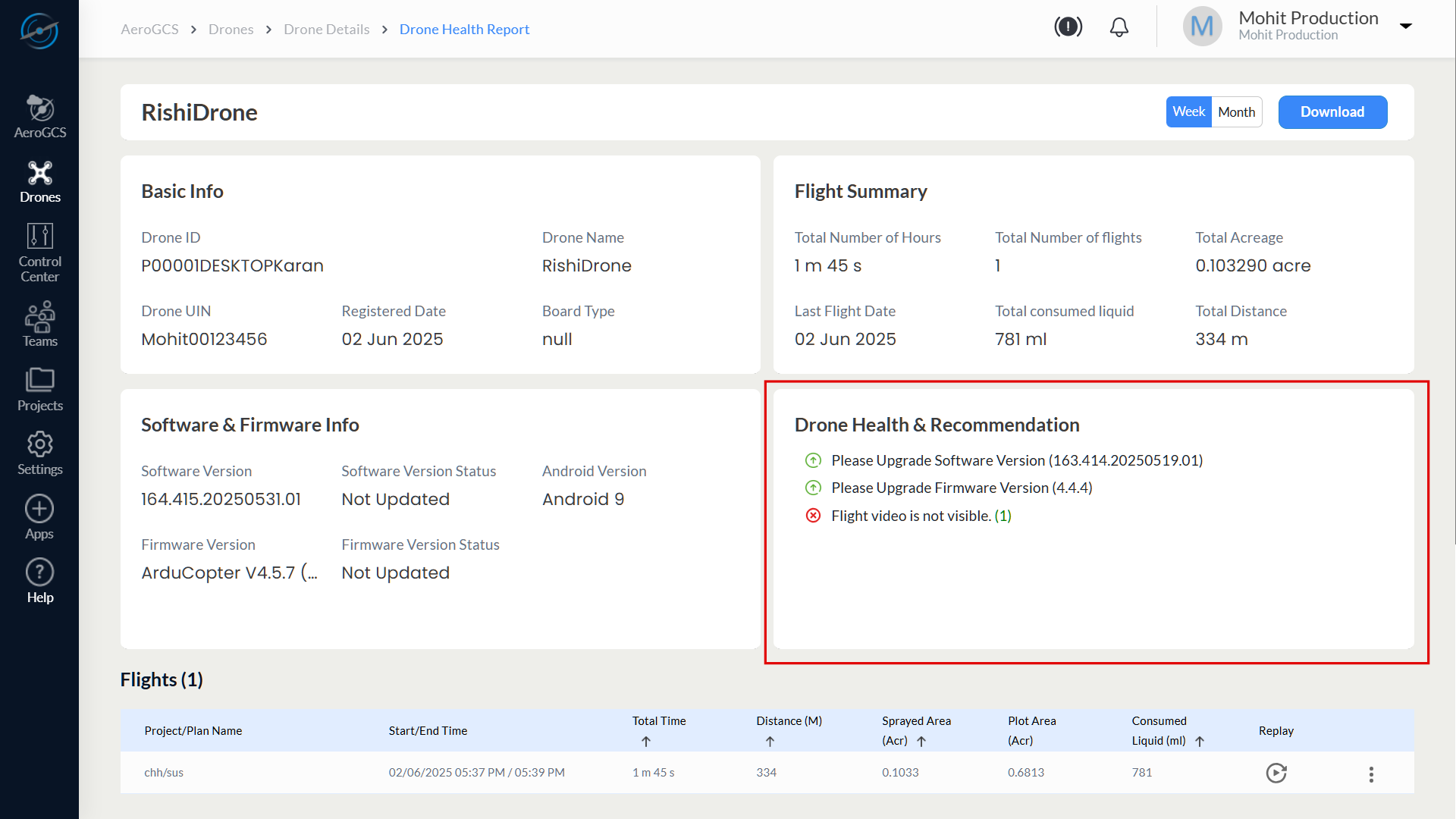Click the notification bell icon

(1119, 28)
